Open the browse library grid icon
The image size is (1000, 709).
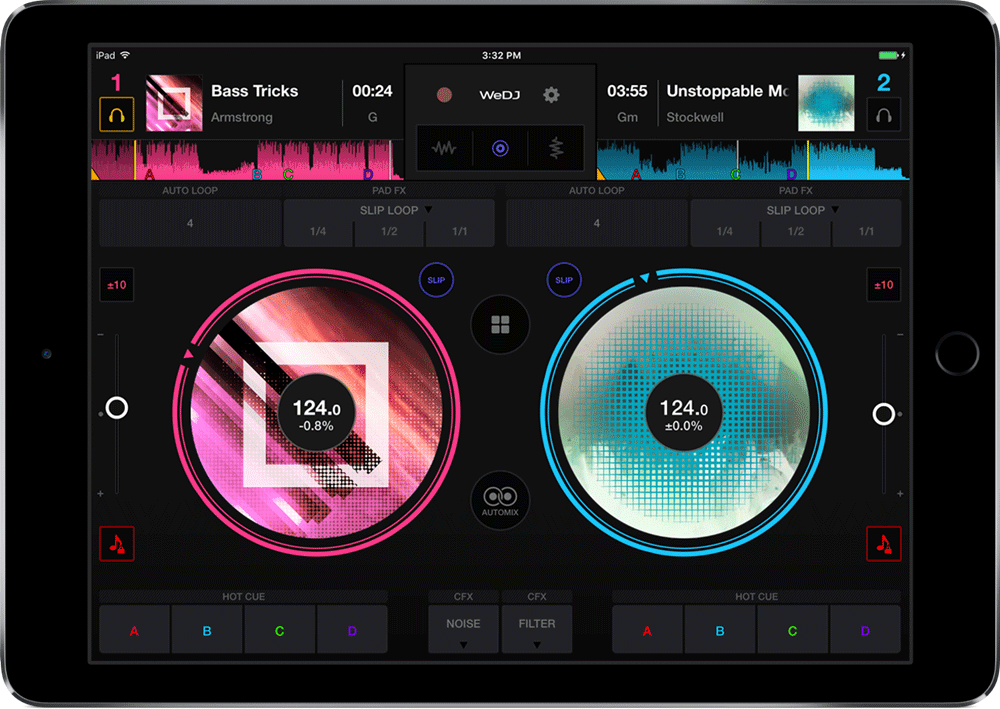[500, 324]
